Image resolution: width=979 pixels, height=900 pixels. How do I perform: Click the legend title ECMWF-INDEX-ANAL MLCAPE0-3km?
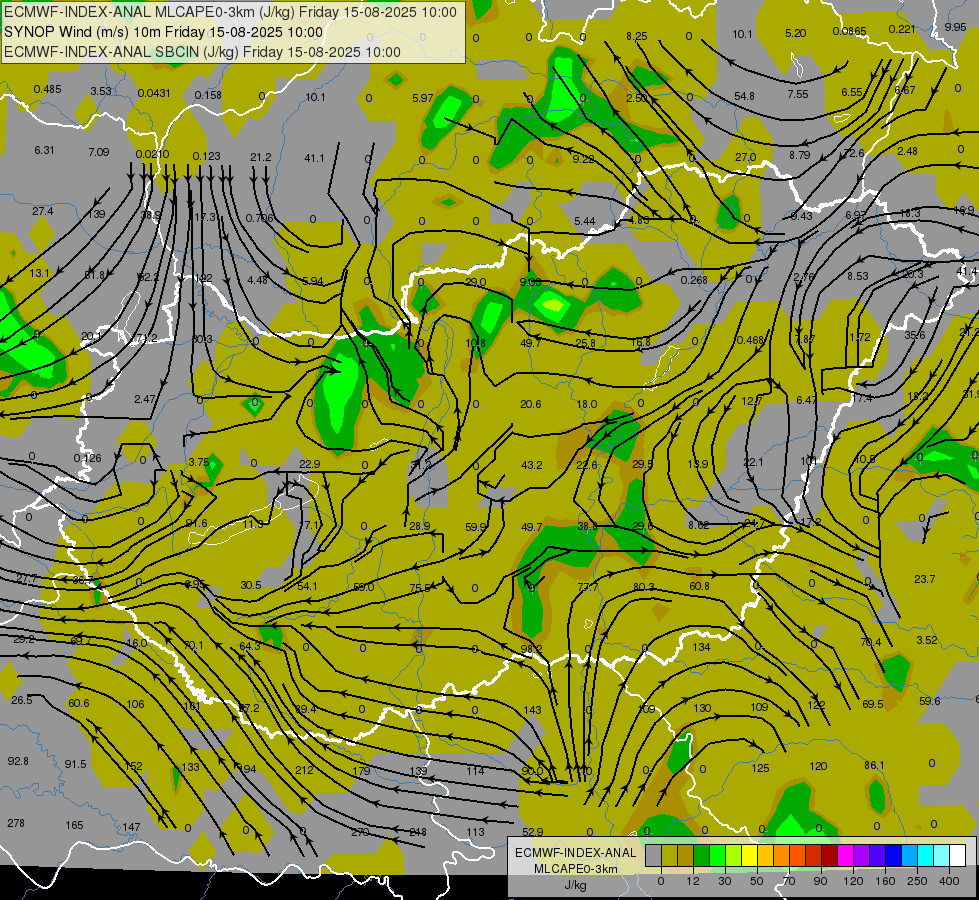point(576,861)
